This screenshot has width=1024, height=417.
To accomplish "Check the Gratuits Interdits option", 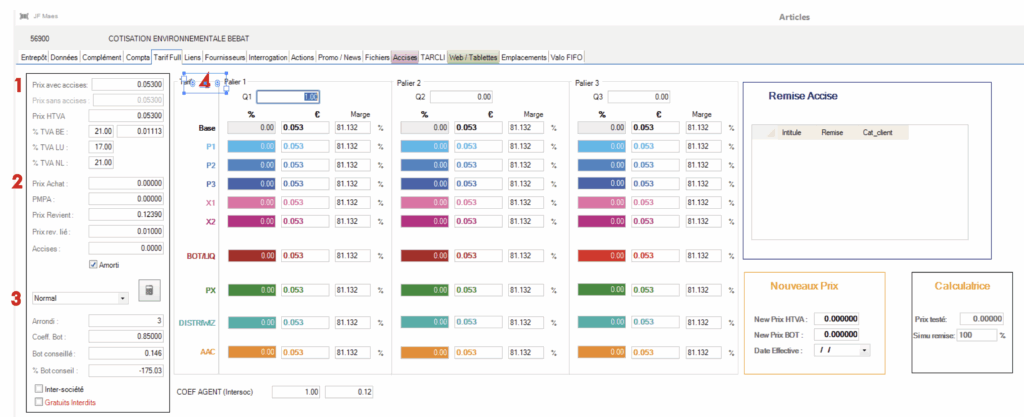I will (x=38, y=401).
